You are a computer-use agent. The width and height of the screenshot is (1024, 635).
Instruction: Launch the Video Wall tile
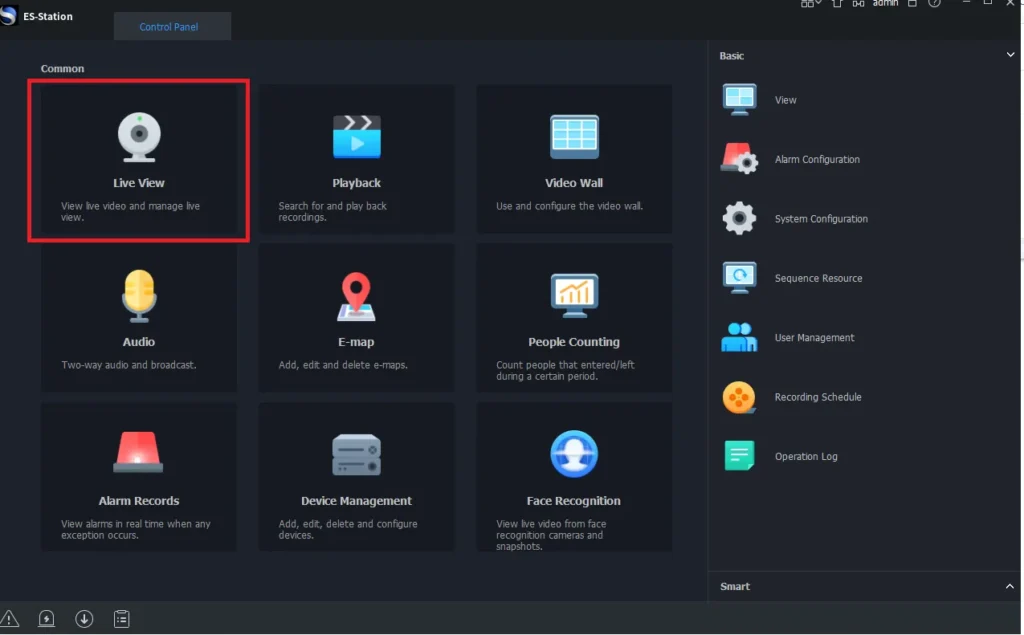(574, 161)
